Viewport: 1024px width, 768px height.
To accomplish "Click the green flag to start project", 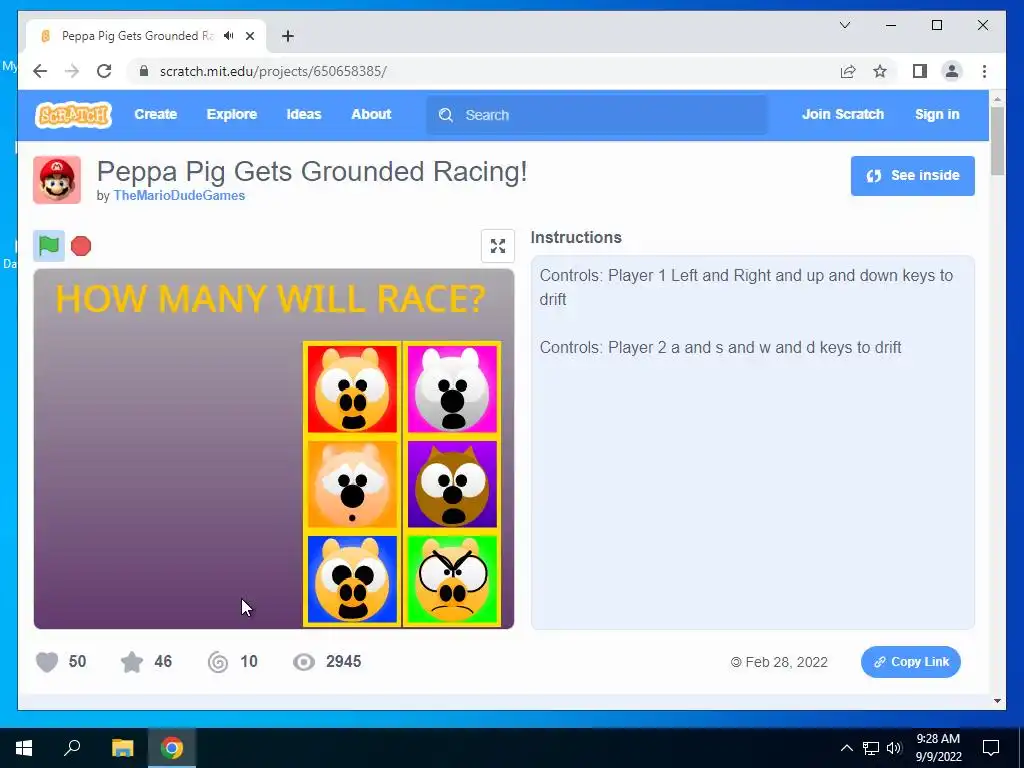I will (49, 246).
